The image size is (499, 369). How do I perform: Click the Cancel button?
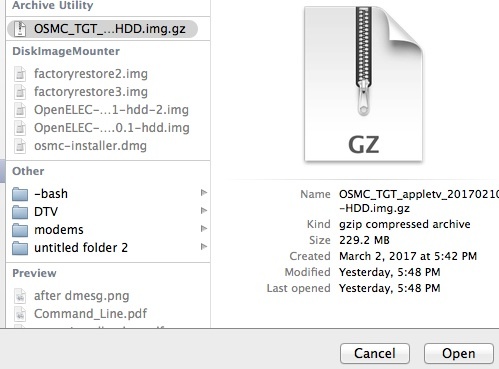click(375, 353)
